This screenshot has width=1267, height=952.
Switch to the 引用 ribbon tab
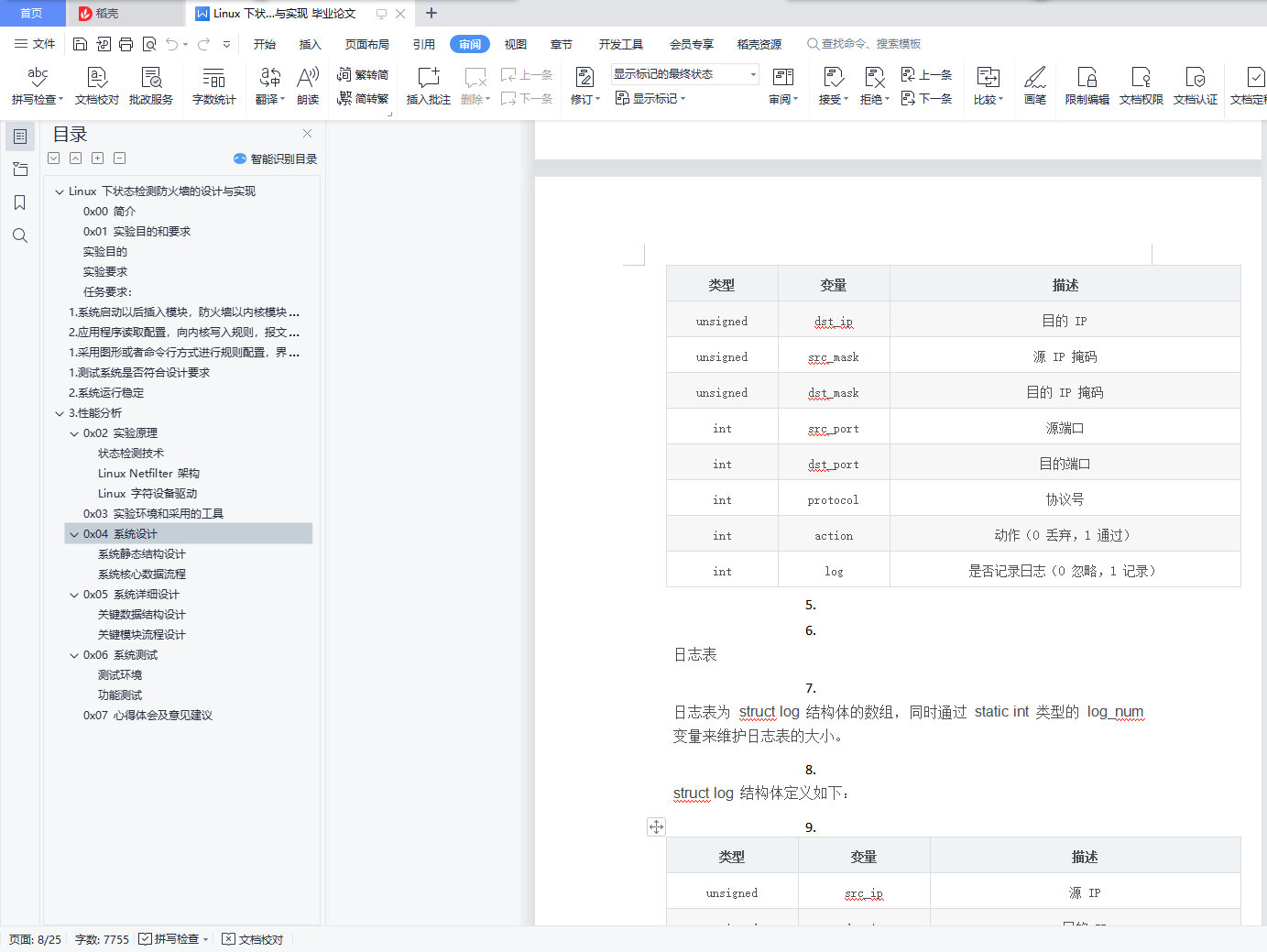pos(424,44)
